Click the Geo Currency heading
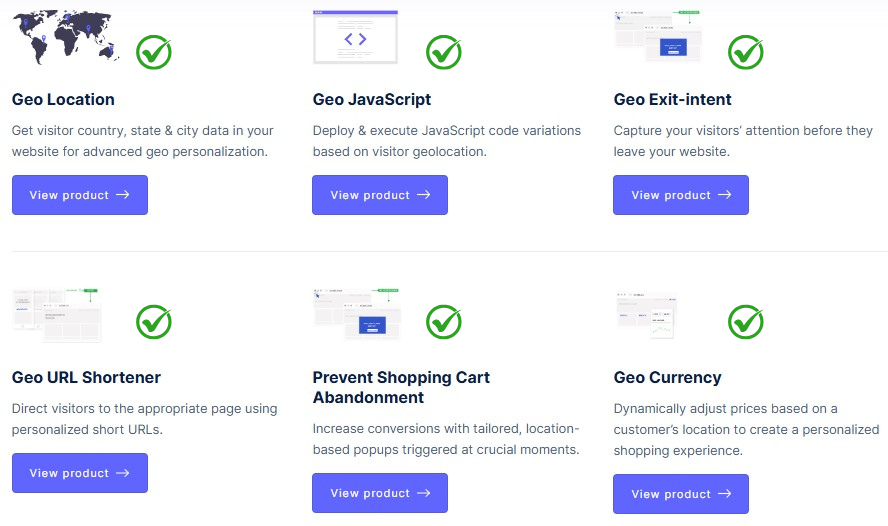Viewport: 888px width, 526px height. click(667, 377)
